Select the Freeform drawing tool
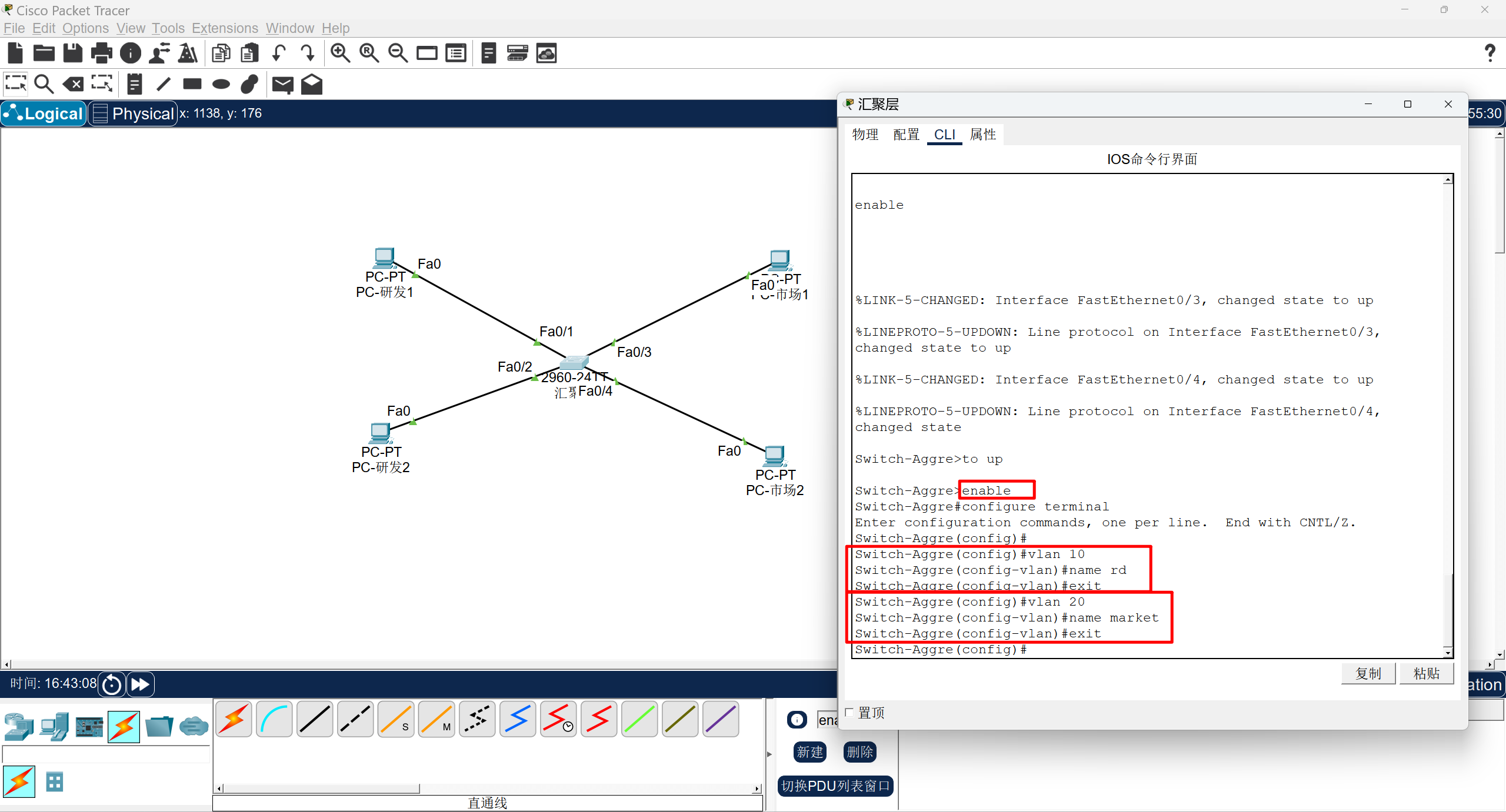 250,84
